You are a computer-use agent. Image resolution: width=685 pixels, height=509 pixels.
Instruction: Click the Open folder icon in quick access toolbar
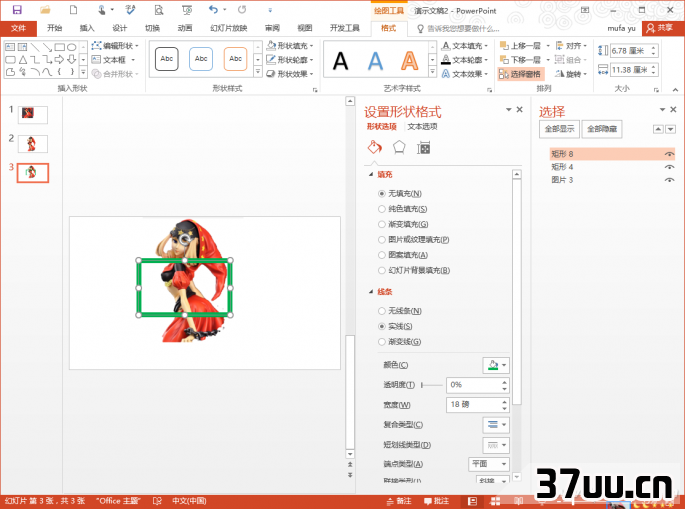coord(45,10)
